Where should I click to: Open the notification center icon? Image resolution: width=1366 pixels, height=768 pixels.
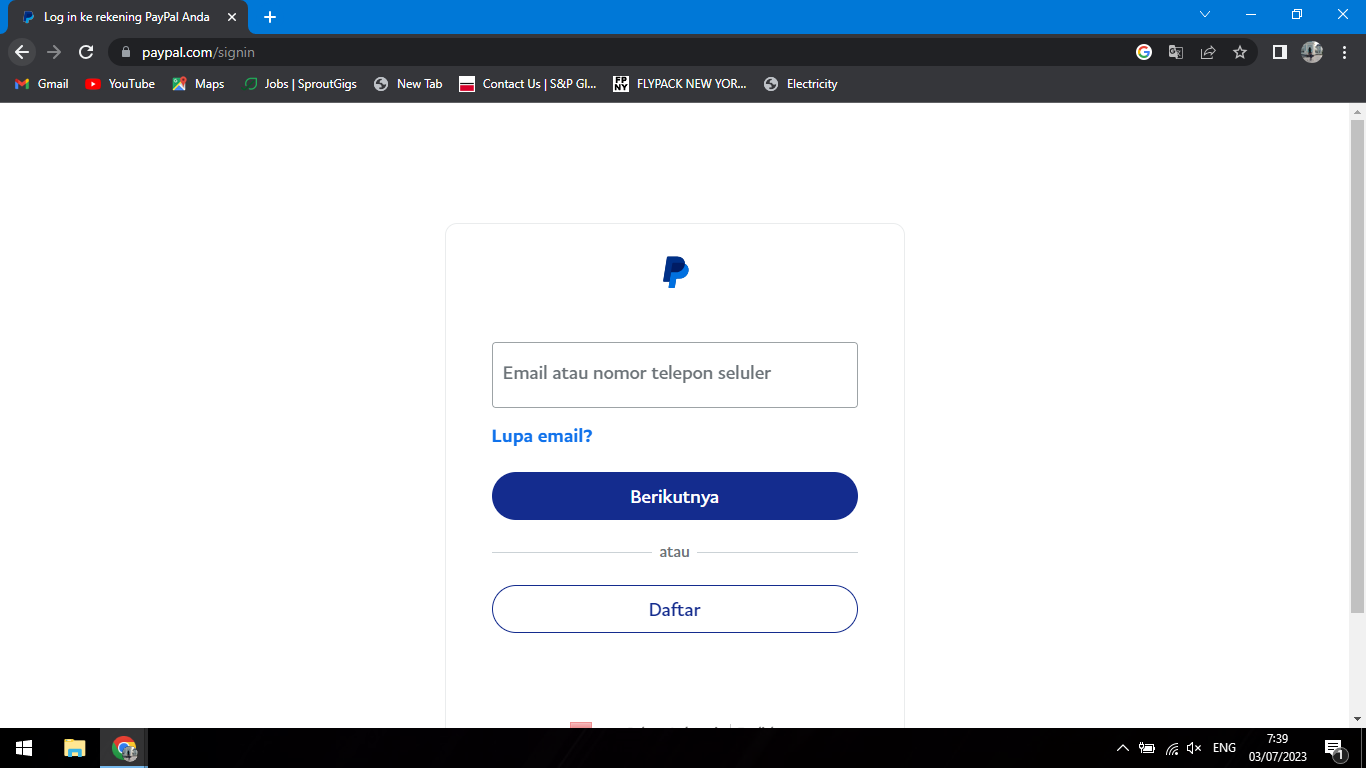[1334, 748]
